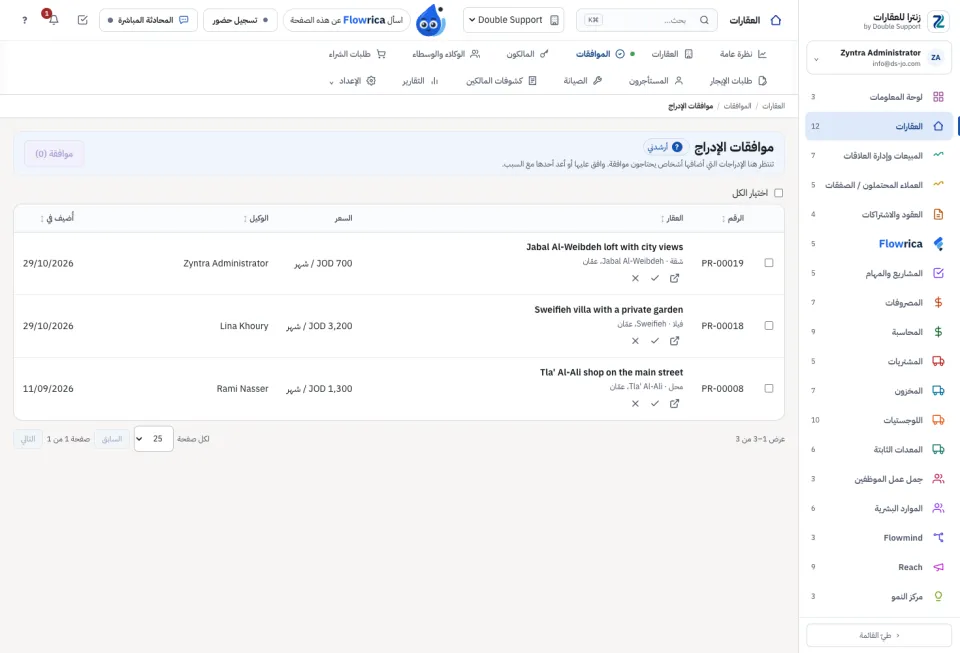Switch to نظرة عامة tab
Image resolution: width=960 pixels, height=653 pixels.
click(x=743, y=54)
